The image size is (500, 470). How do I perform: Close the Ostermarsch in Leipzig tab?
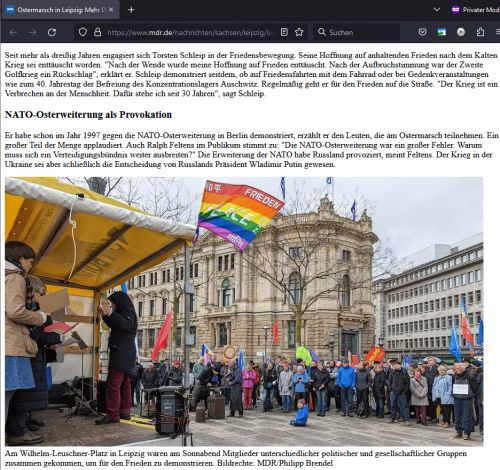pyautogui.click(x=111, y=10)
